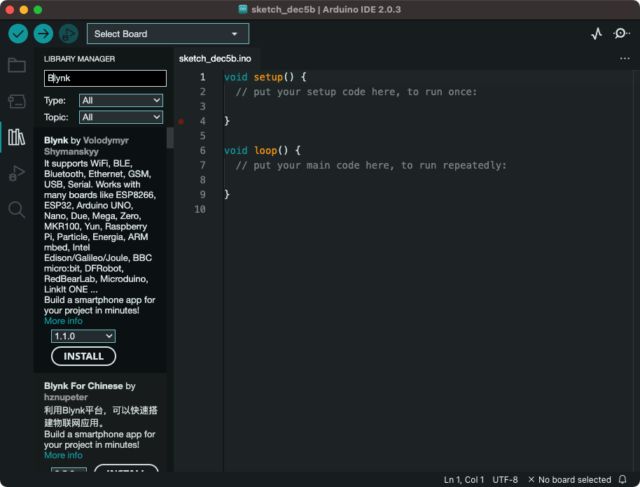The width and height of the screenshot is (640, 487).
Task: Install the Blynk library
Action: 83,356
